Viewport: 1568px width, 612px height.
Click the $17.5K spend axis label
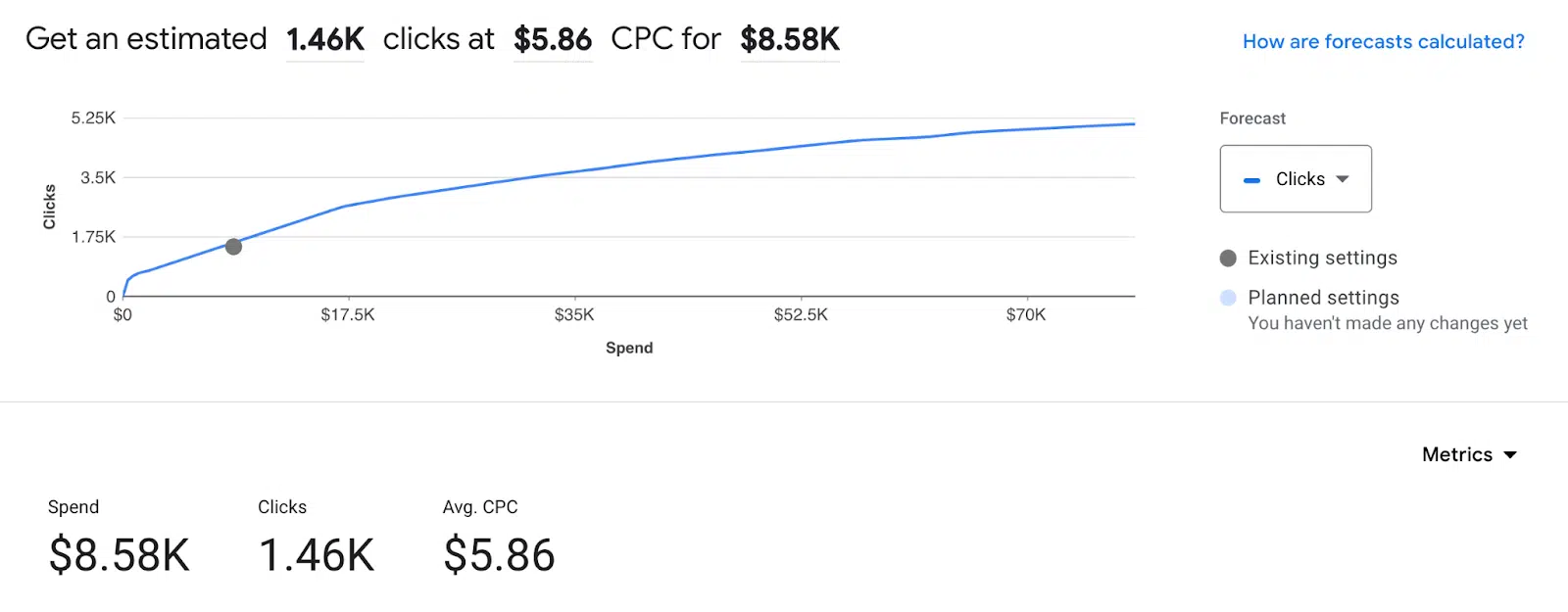click(x=348, y=315)
